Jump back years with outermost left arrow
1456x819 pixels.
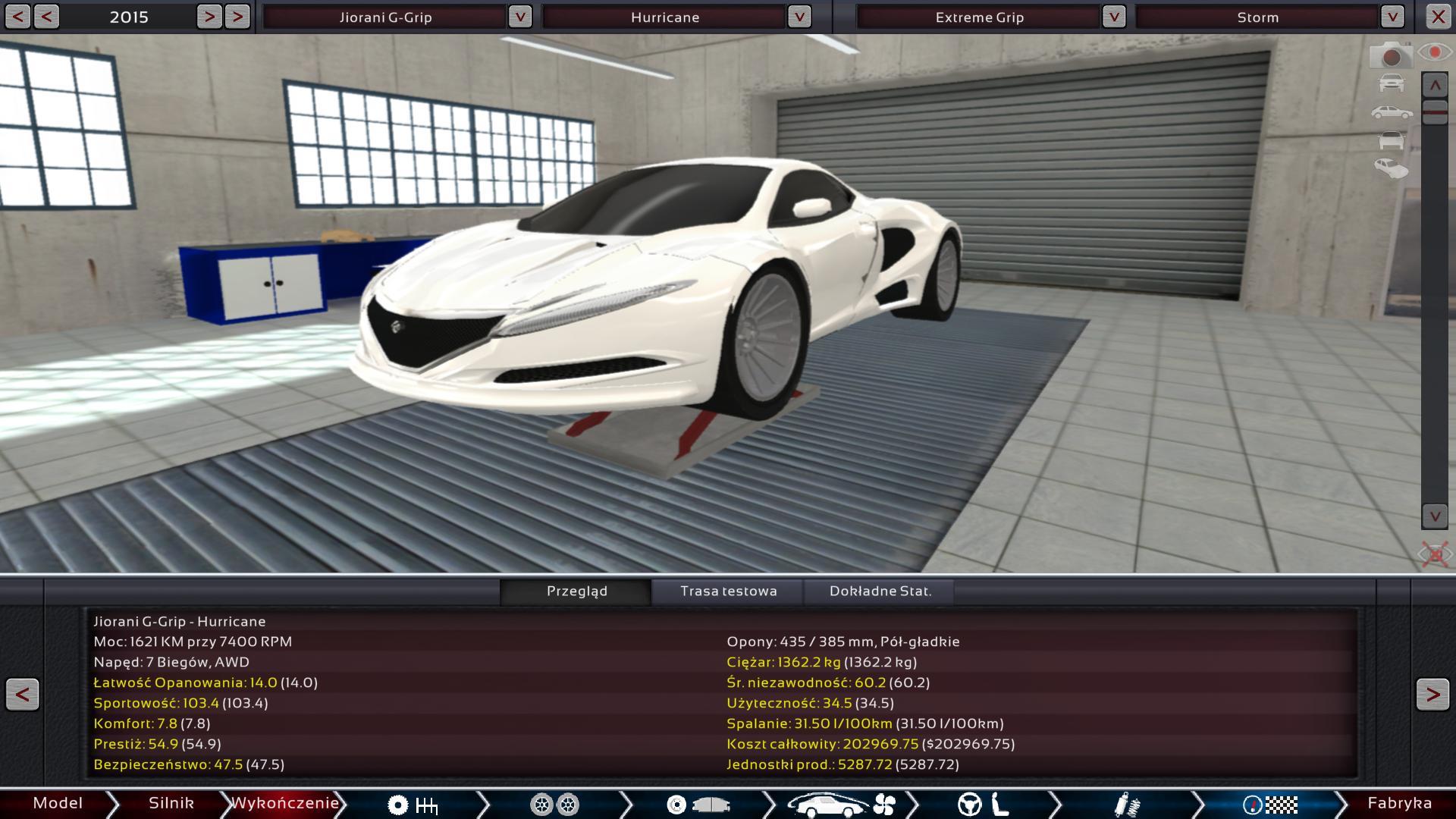tap(17, 17)
